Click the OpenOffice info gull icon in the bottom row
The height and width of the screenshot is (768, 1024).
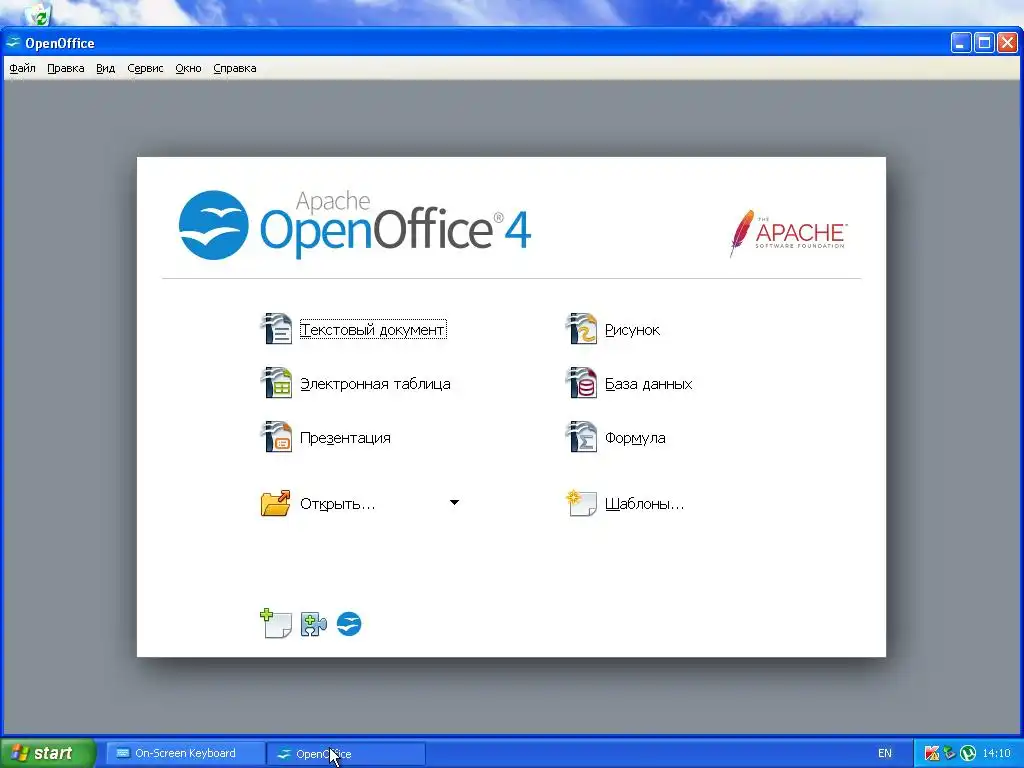click(349, 624)
